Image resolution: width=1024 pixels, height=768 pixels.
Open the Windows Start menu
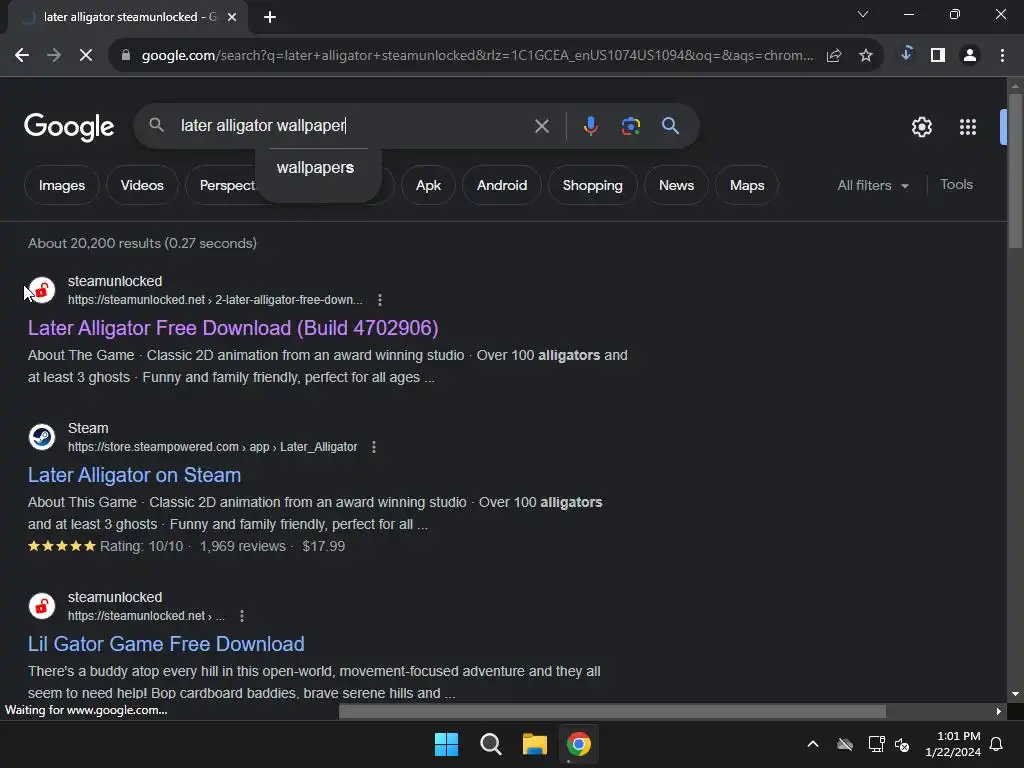click(447, 744)
